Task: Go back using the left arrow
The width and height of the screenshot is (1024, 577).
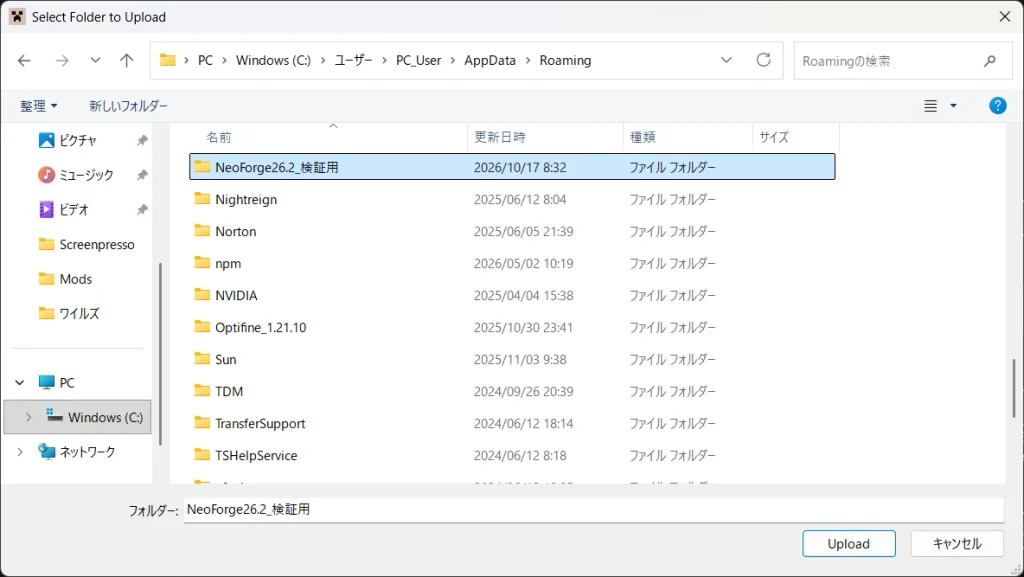Action: pyautogui.click(x=24, y=61)
